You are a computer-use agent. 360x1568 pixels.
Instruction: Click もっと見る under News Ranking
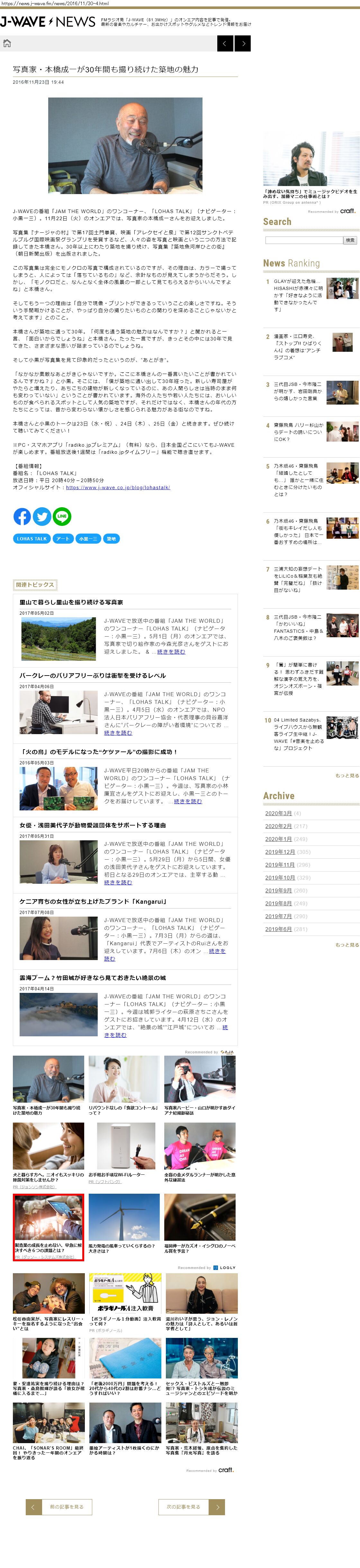(x=346, y=776)
